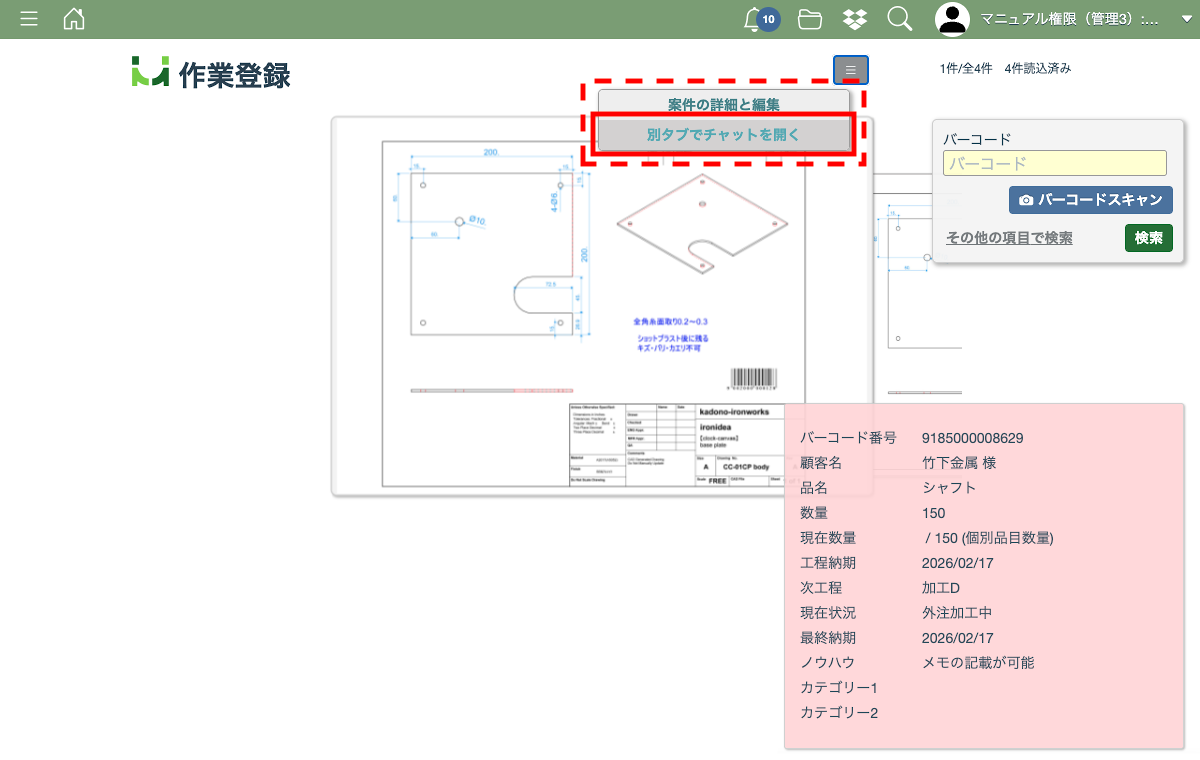Viewport: 1200px width, 760px height.
Task: Click the magnifying glass search icon
Action: click(899, 19)
